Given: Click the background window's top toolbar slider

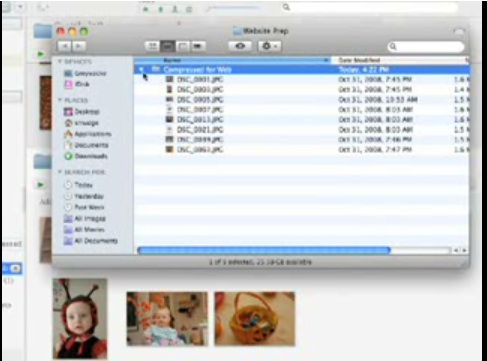Looking at the screenshot, I should (233, 8).
